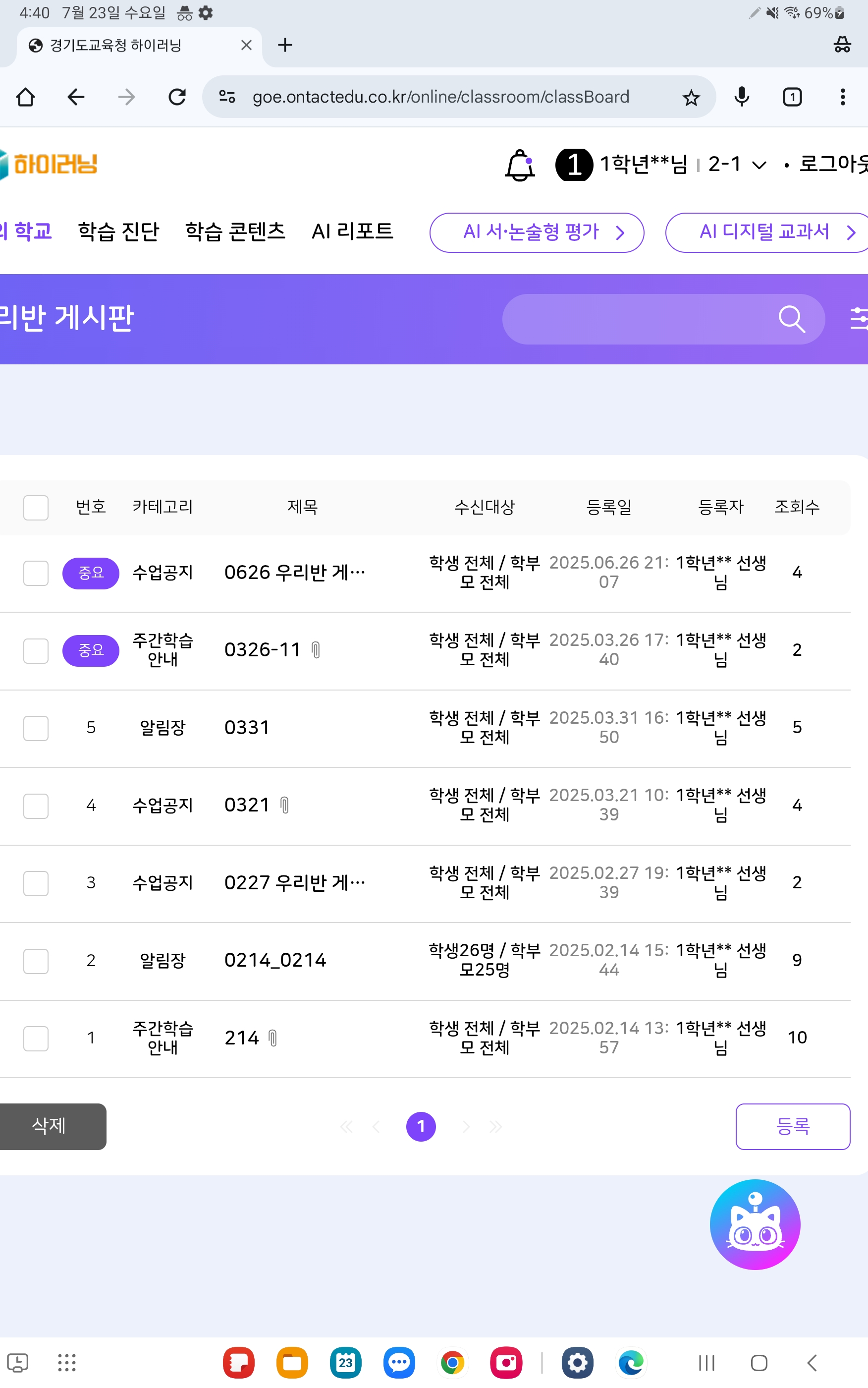Open the AI cat chatbot assistant
Screen dimensions: 868x1388
coord(755,1224)
